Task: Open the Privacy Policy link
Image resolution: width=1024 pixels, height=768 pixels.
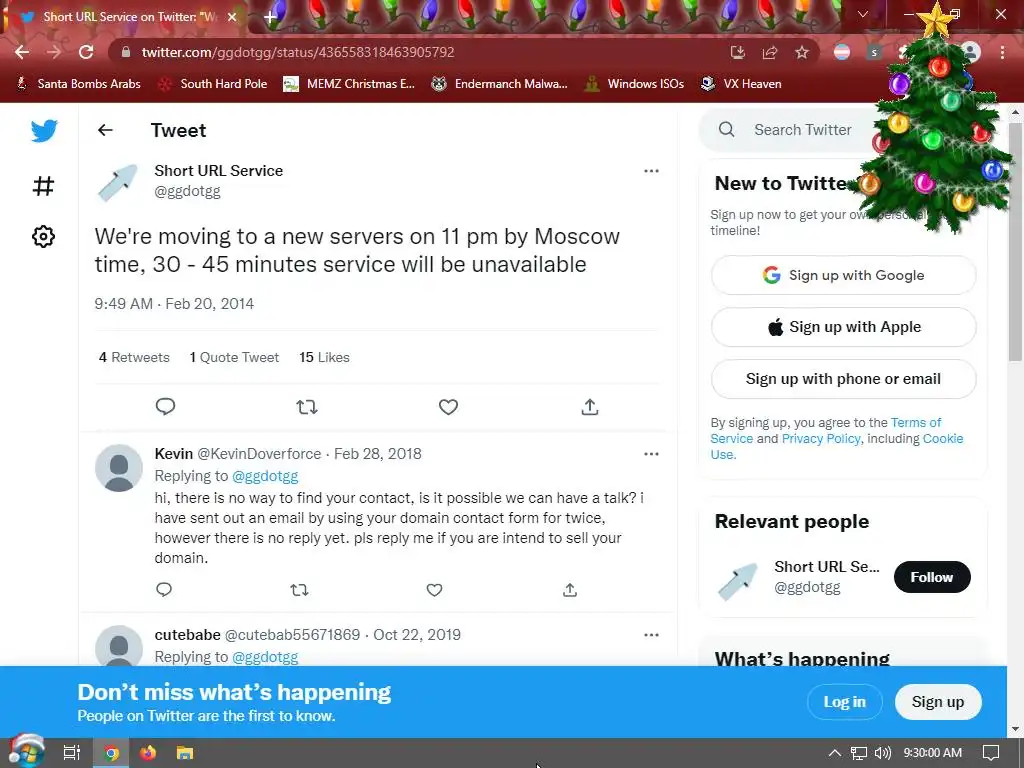Action: [x=821, y=439]
